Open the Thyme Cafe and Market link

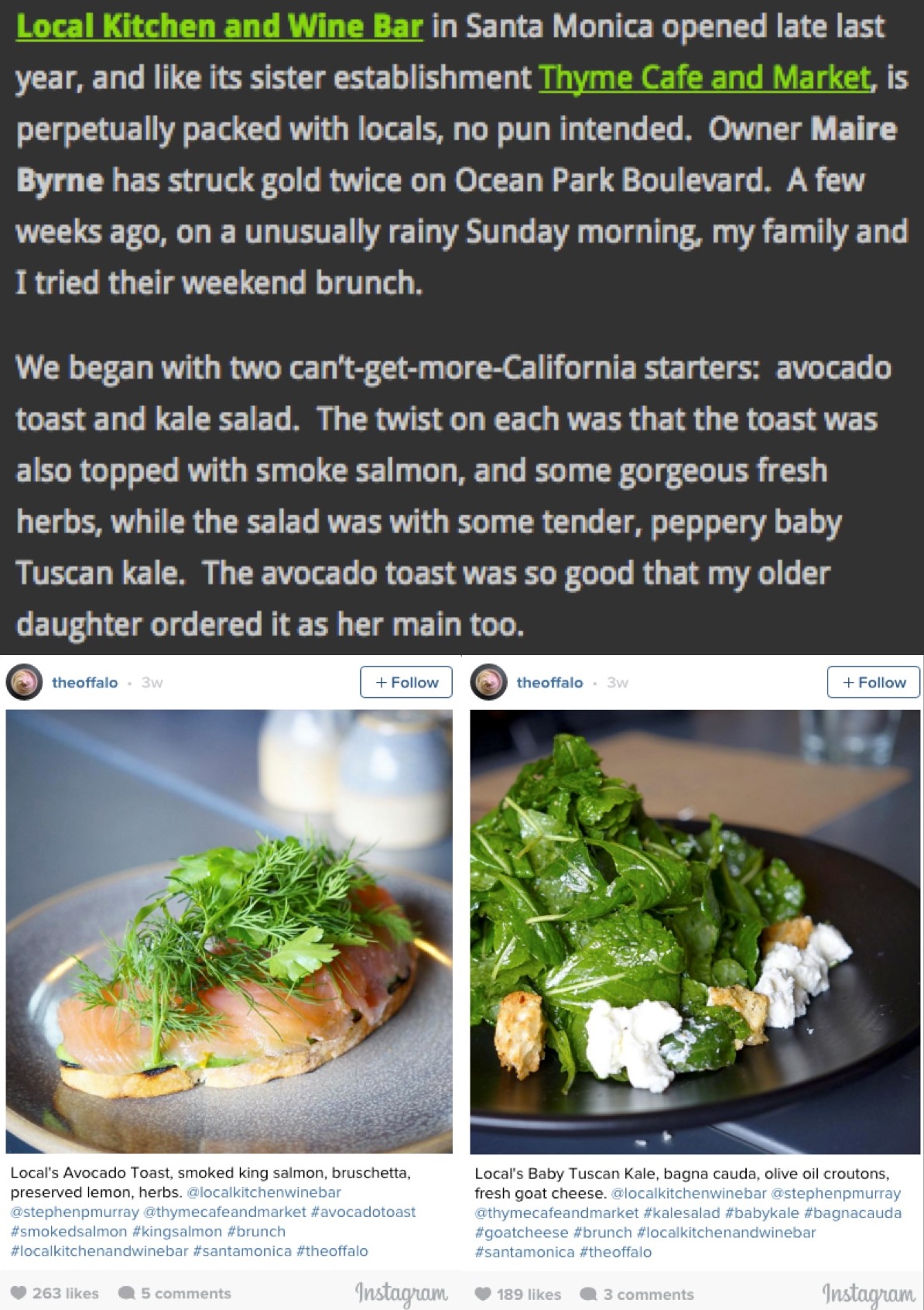click(704, 77)
